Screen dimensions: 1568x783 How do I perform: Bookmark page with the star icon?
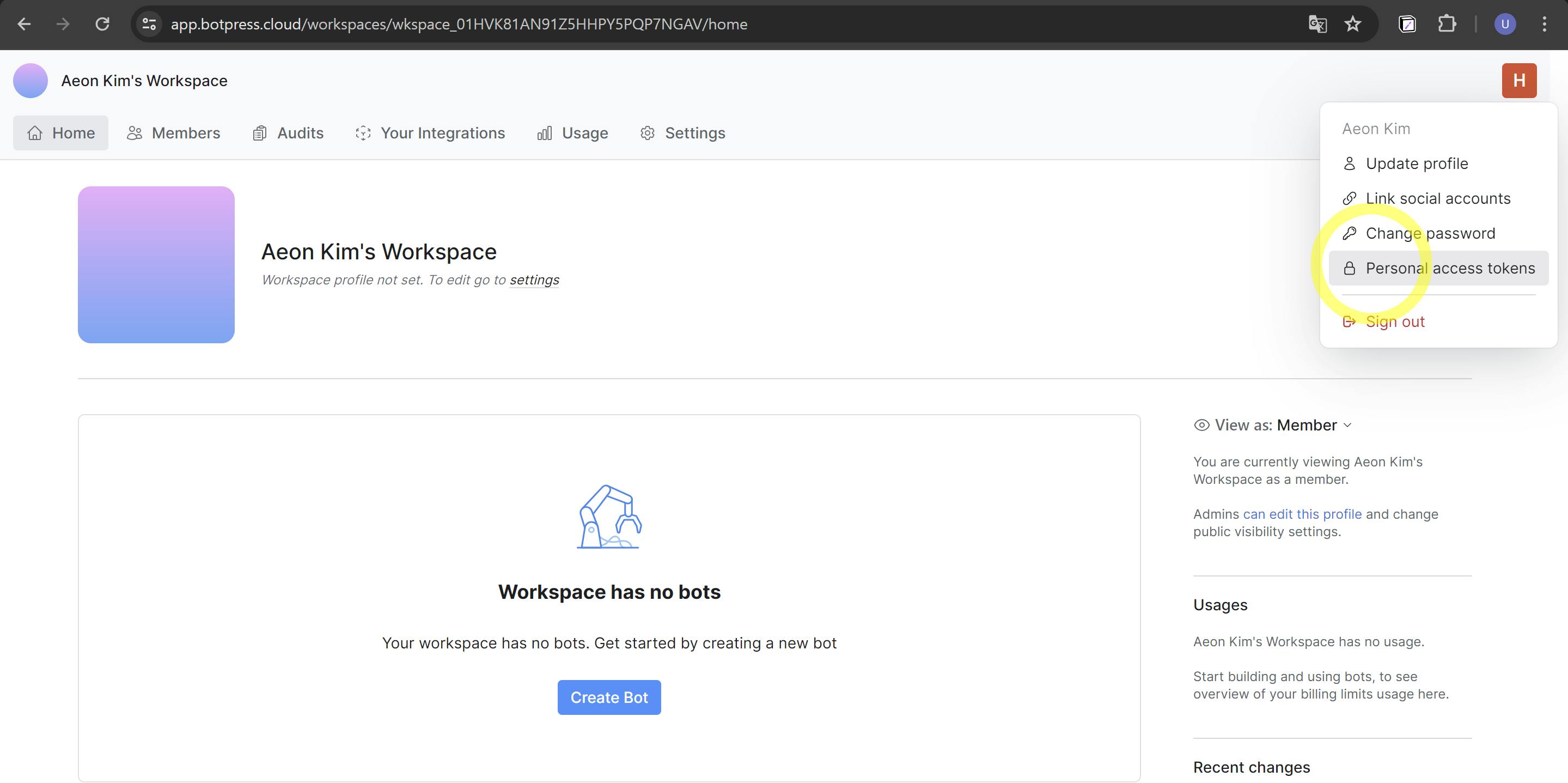coord(1352,25)
